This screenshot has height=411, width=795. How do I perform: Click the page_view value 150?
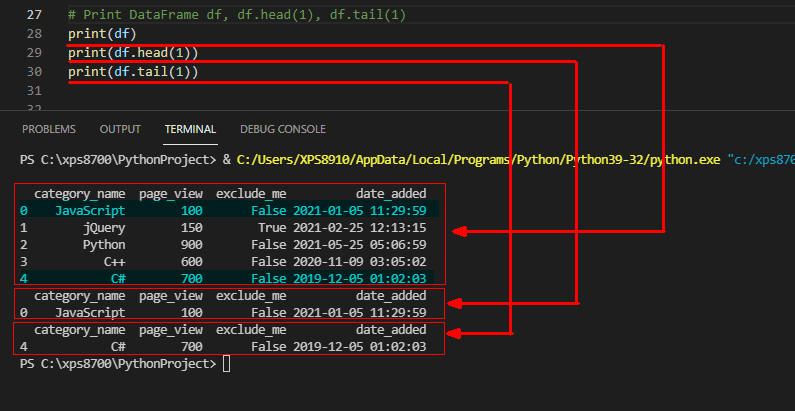tap(192, 228)
